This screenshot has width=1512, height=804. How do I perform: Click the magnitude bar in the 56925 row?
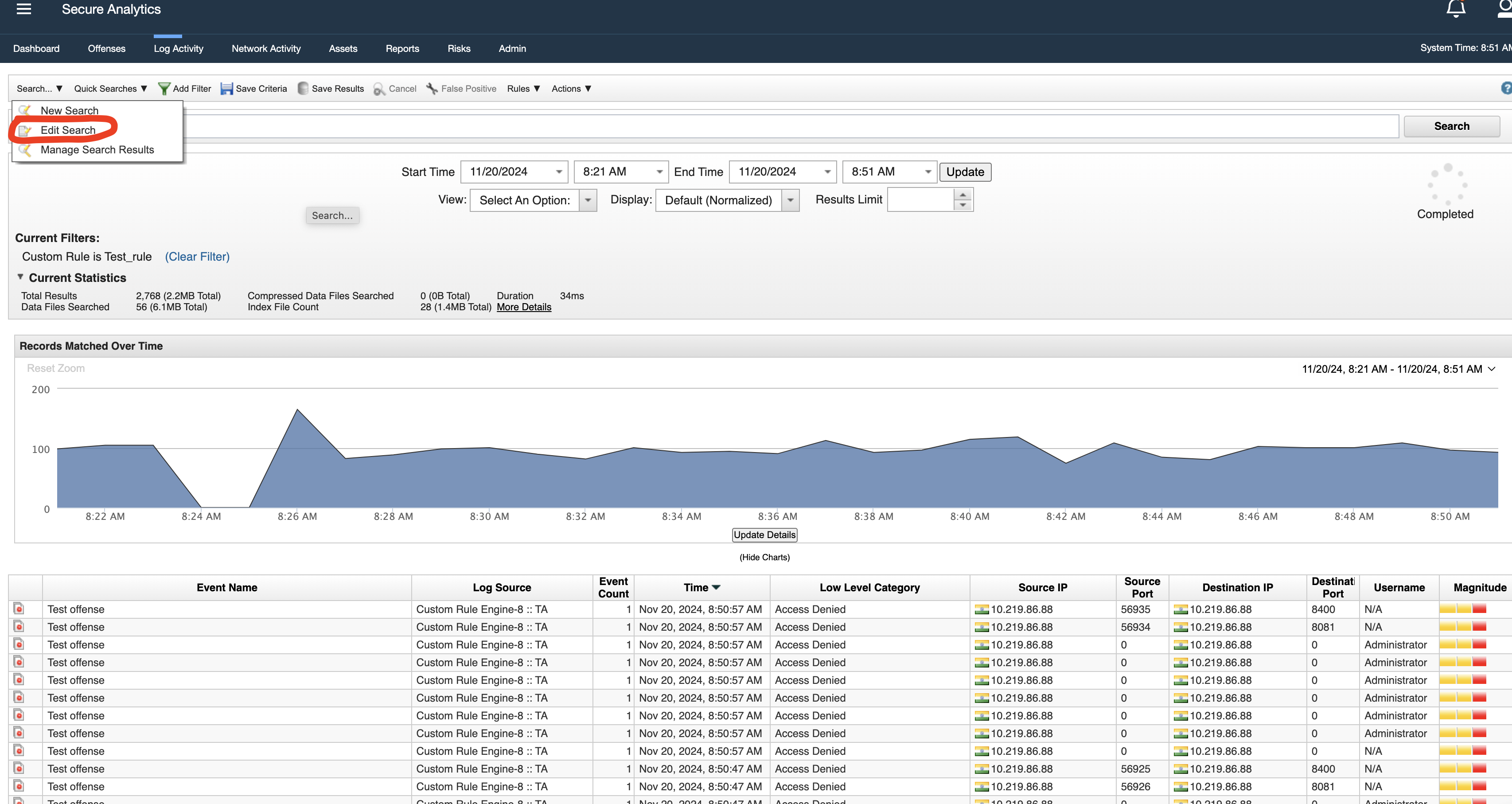(x=1463, y=768)
